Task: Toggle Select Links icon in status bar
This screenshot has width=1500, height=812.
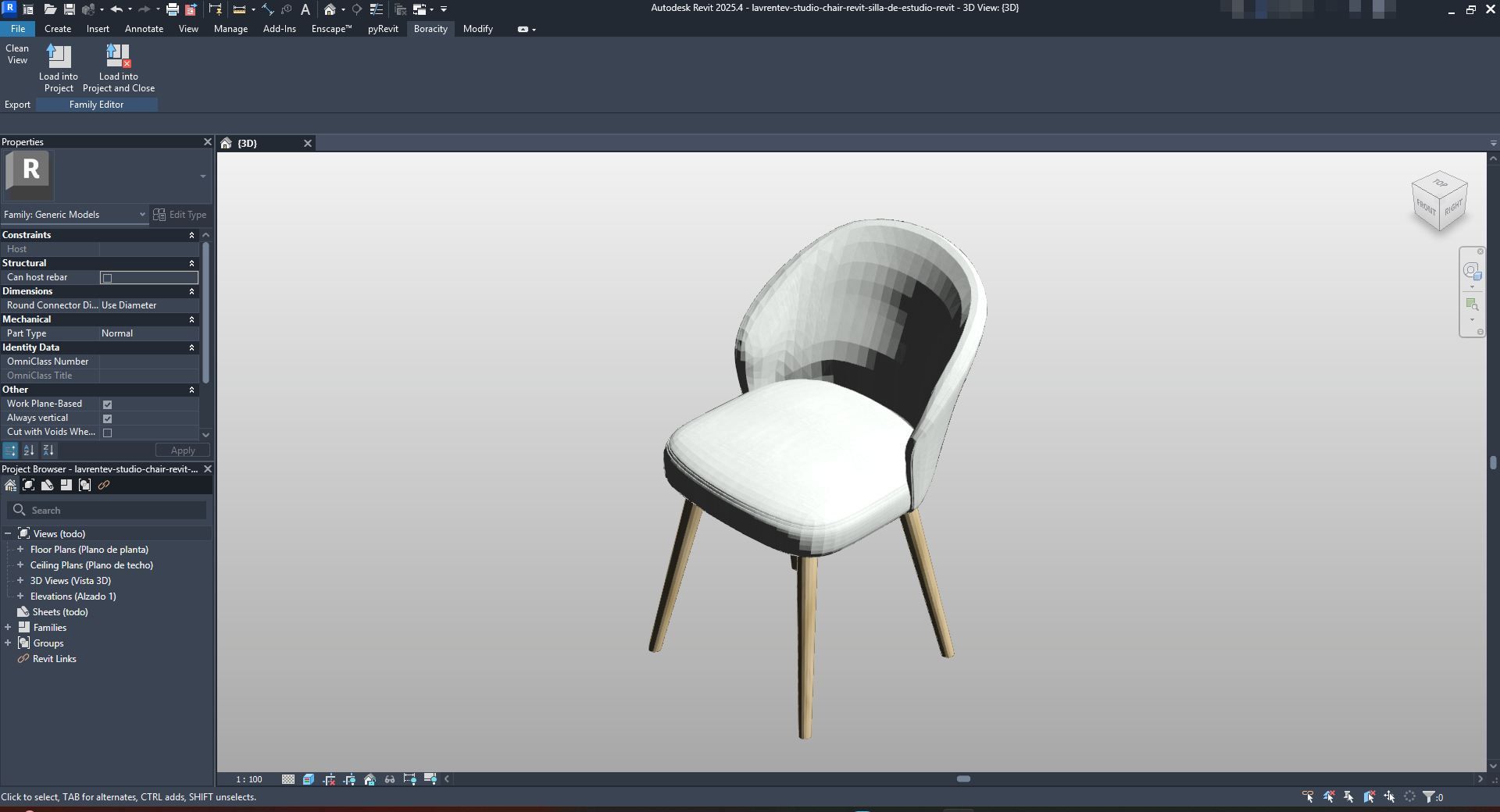Action: [x=1309, y=797]
